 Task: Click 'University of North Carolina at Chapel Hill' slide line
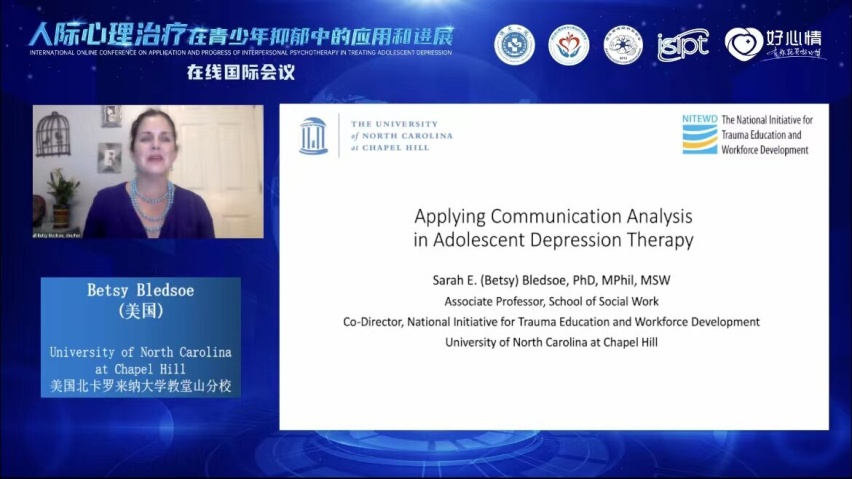(x=553, y=341)
